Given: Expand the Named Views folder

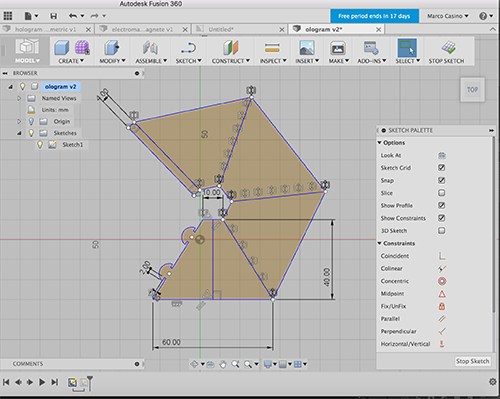Looking at the screenshot, I should pyautogui.click(x=19, y=98).
